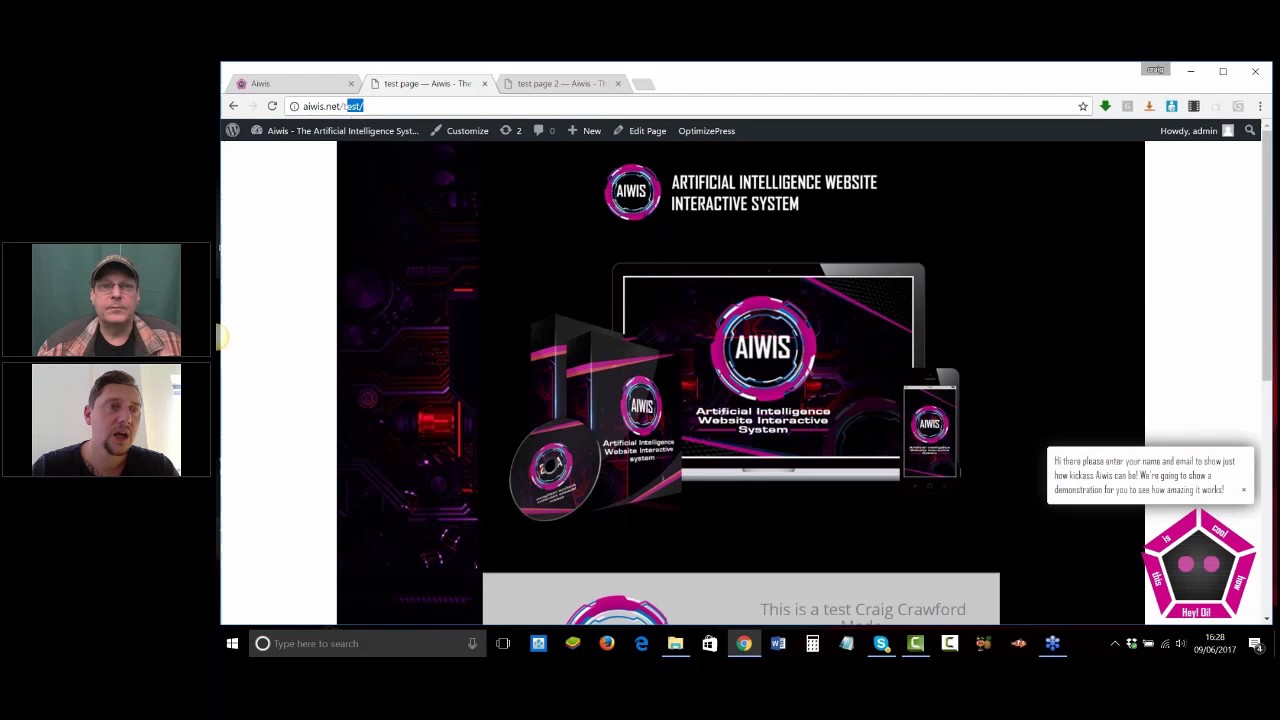
Task: Dismiss the Aiwis chat popup message
Action: pyautogui.click(x=1244, y=490)
